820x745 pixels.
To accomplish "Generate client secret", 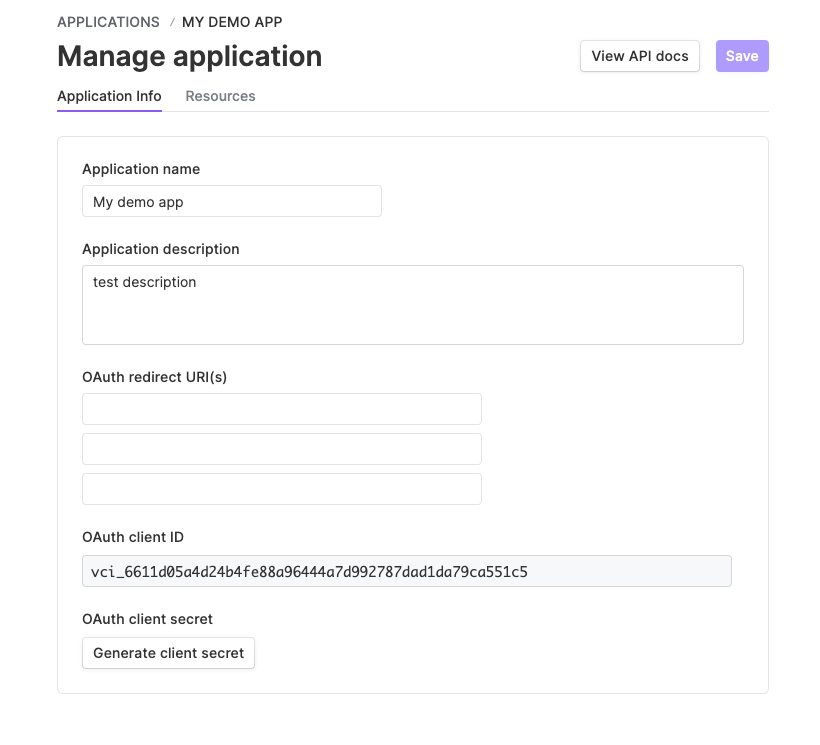I will pos(168,653).
